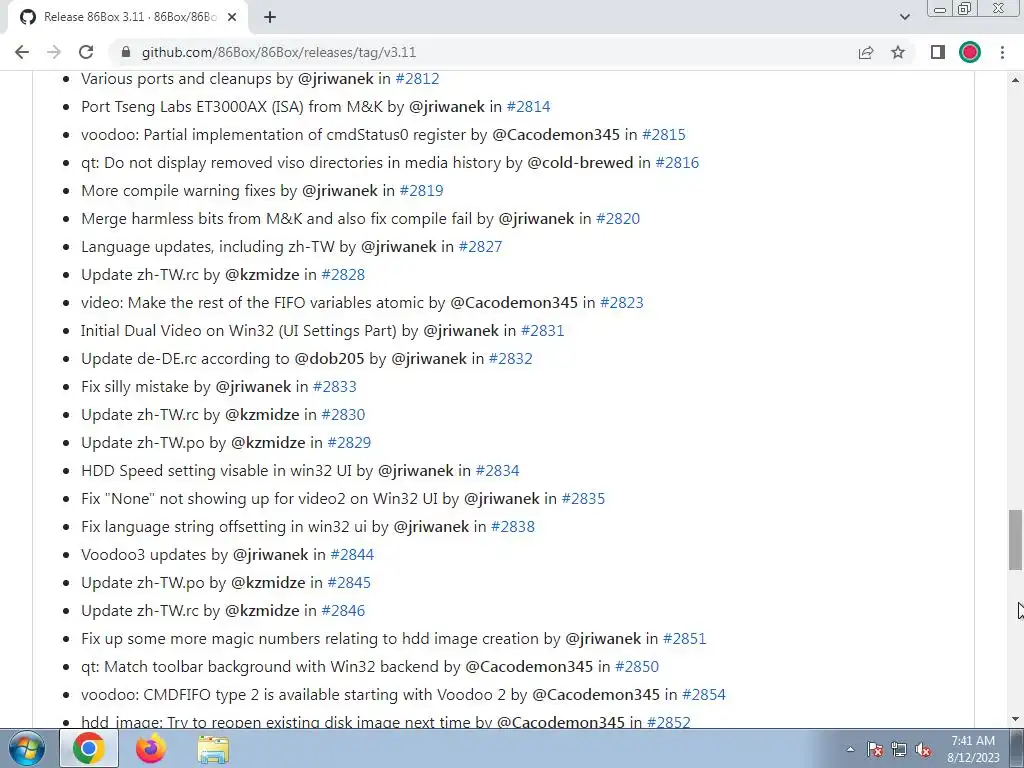The height and width of the screenshot is (768, 1024).
Task: Close the Release 86Box 3.11 tab
Action: coord(232,17)
